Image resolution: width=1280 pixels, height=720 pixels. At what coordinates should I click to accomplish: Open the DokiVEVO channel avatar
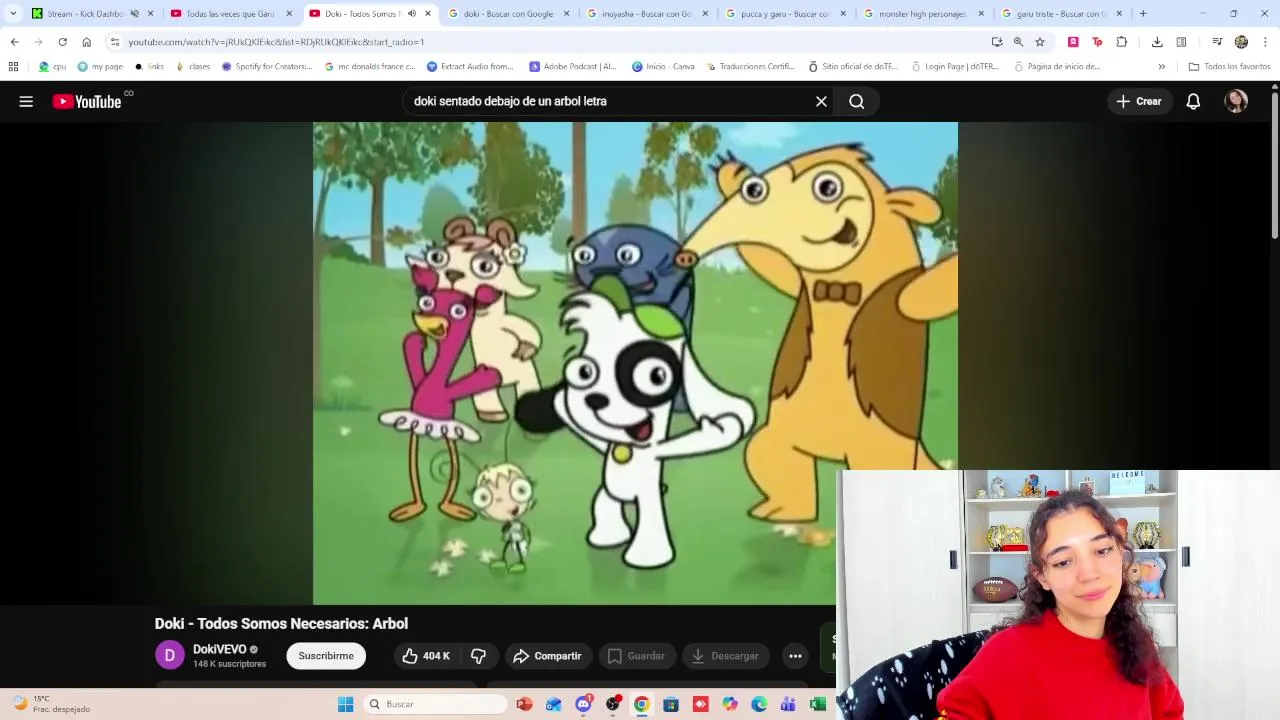point(170,655)
